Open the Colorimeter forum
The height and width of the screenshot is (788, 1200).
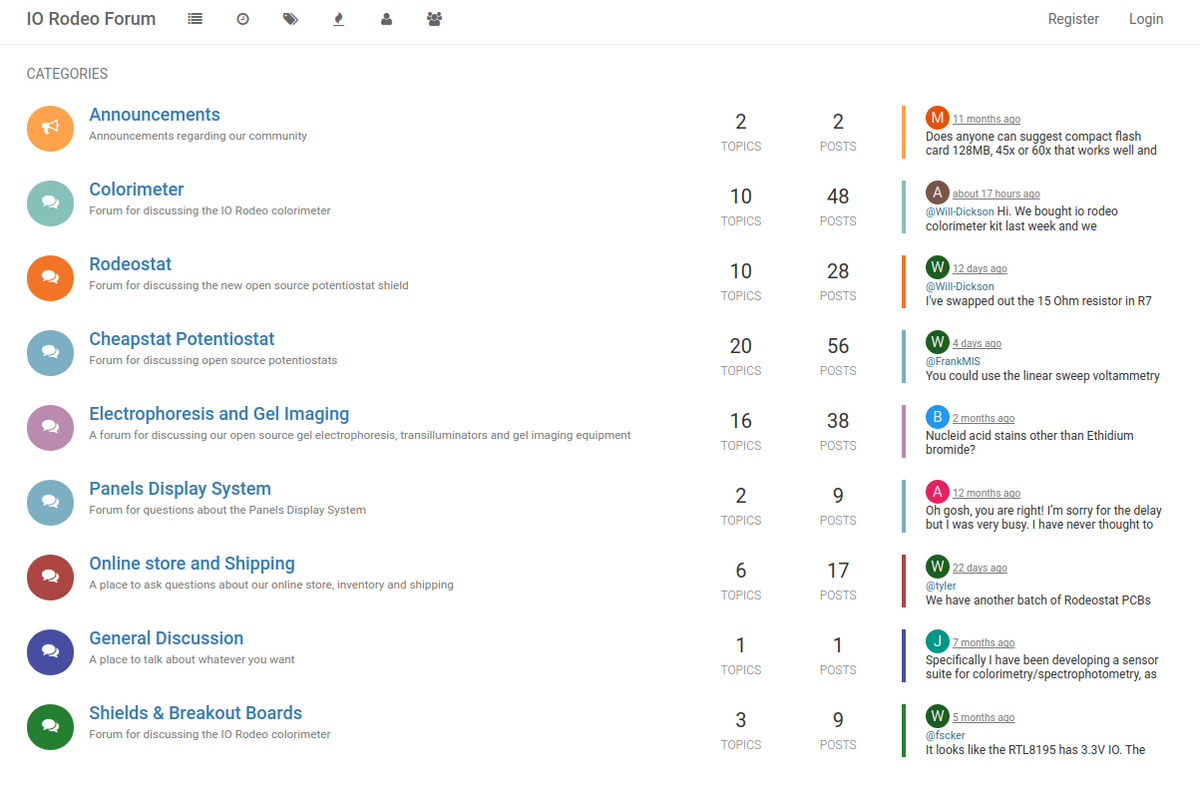136,189
